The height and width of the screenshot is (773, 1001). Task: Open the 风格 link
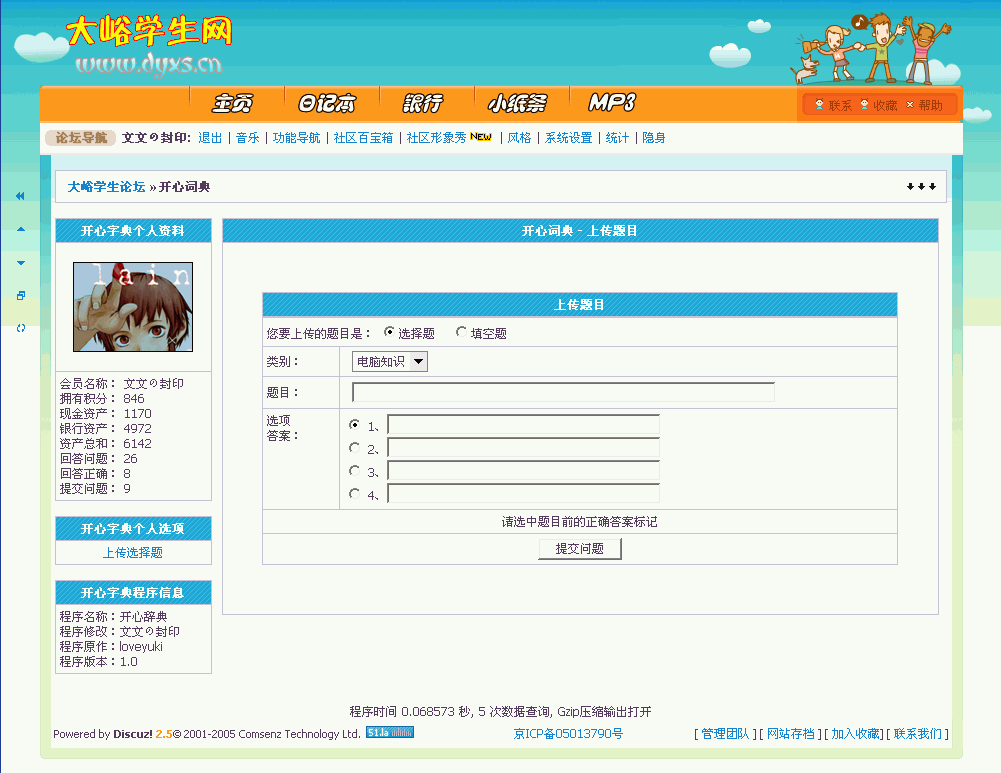519,138
